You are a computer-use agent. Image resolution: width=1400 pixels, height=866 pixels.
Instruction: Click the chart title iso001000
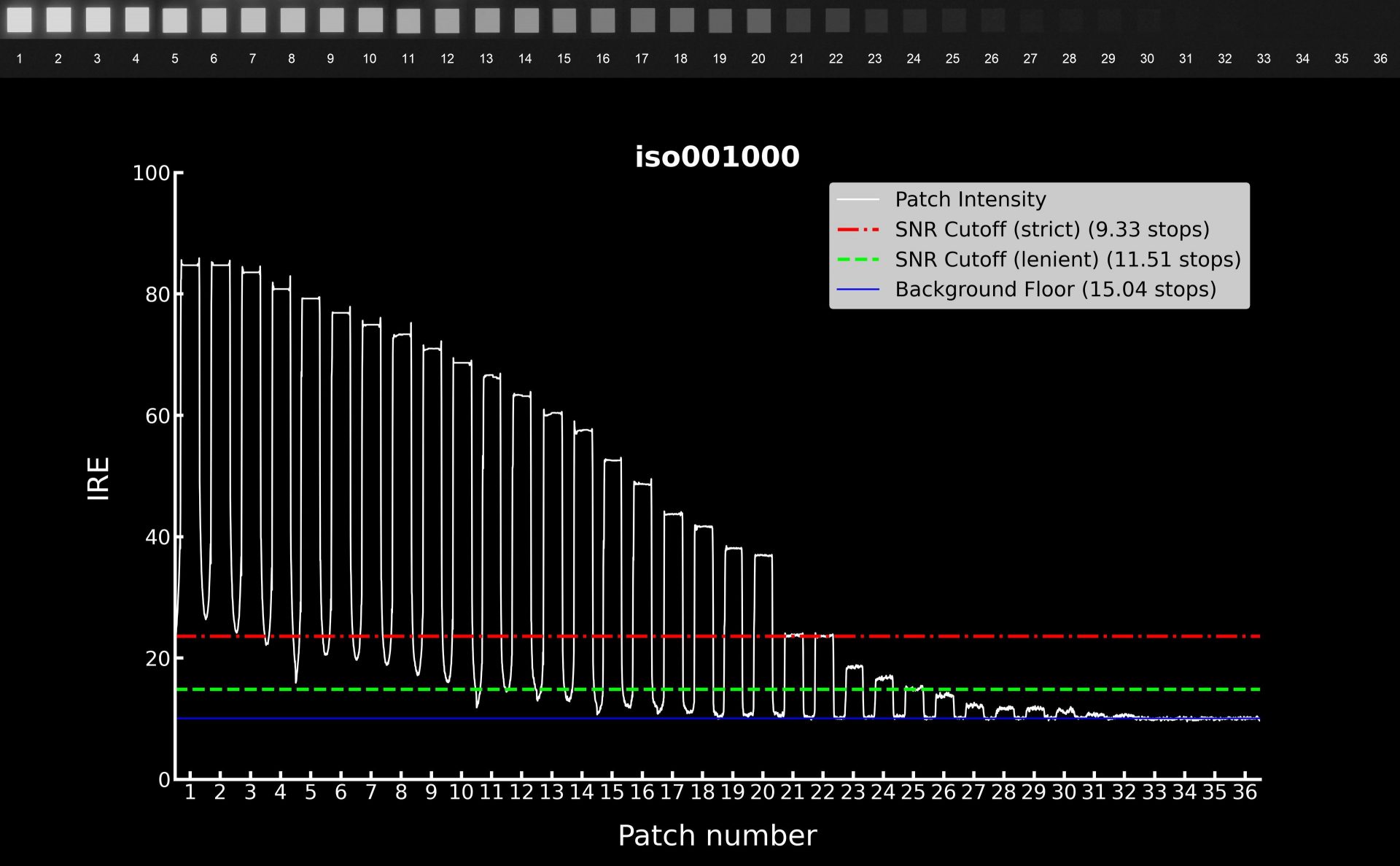[717, 157]
